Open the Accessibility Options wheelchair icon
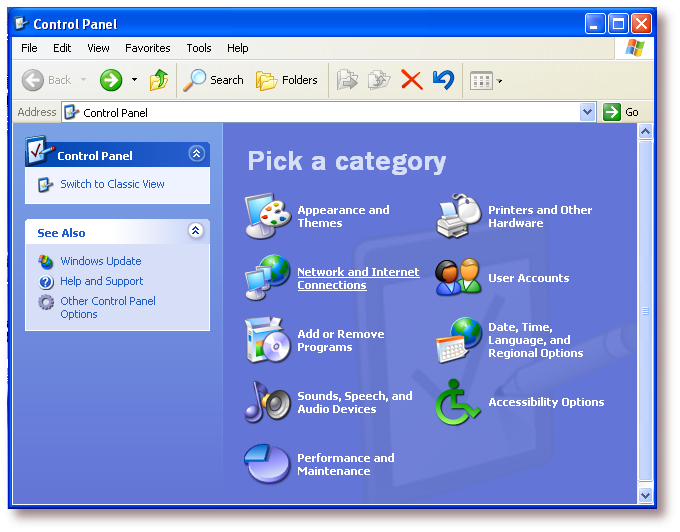The image size is (680, 532). click(458, 402)
